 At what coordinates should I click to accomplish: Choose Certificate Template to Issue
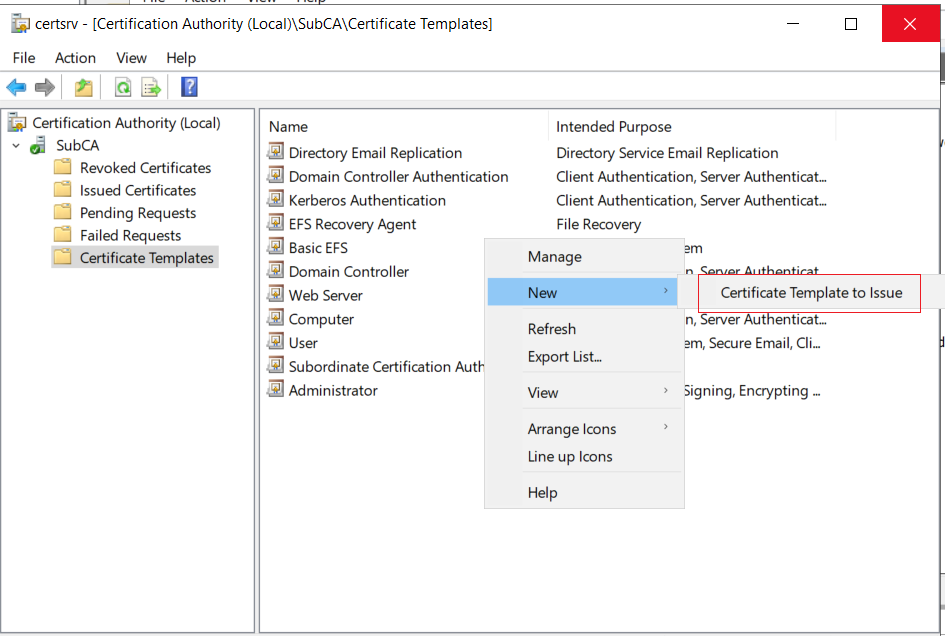[x=811, y=292]
